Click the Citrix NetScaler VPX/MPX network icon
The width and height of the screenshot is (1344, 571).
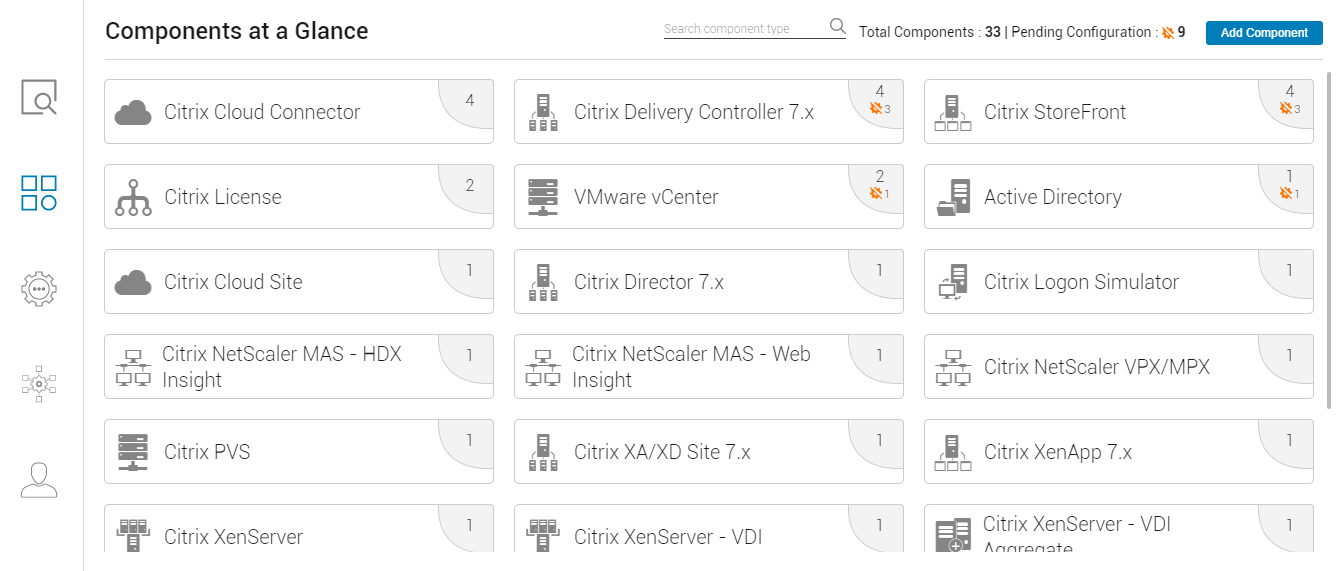pos(953,368)
